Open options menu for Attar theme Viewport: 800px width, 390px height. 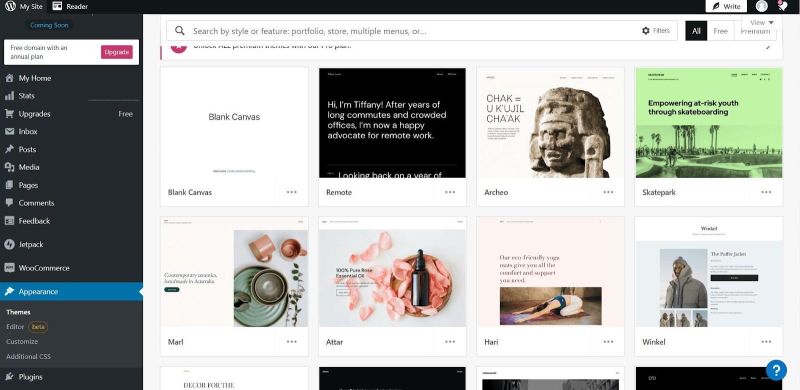449,342
